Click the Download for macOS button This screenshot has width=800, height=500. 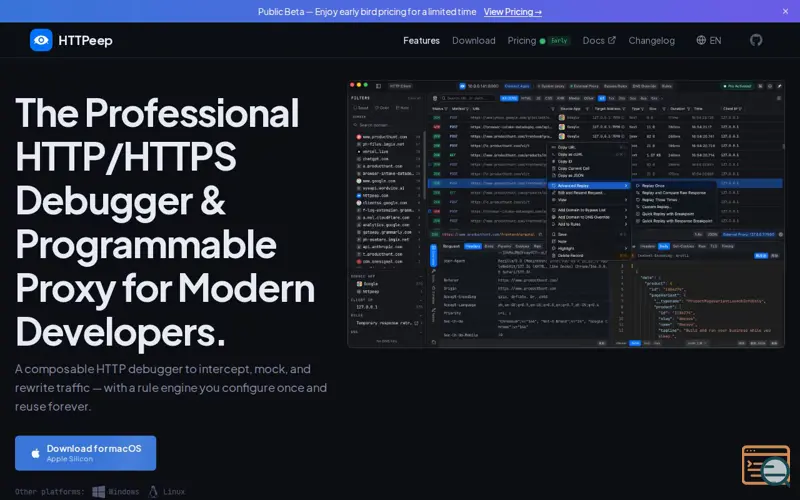coord(86,453)
